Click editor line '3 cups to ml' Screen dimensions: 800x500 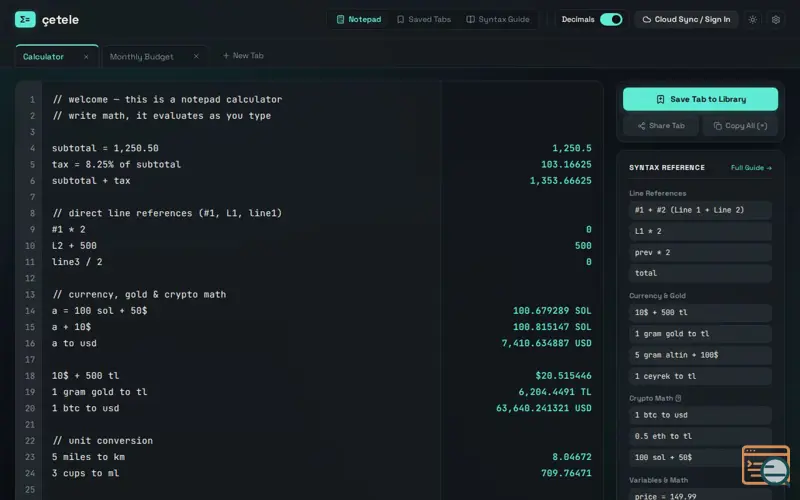(85, 473)
